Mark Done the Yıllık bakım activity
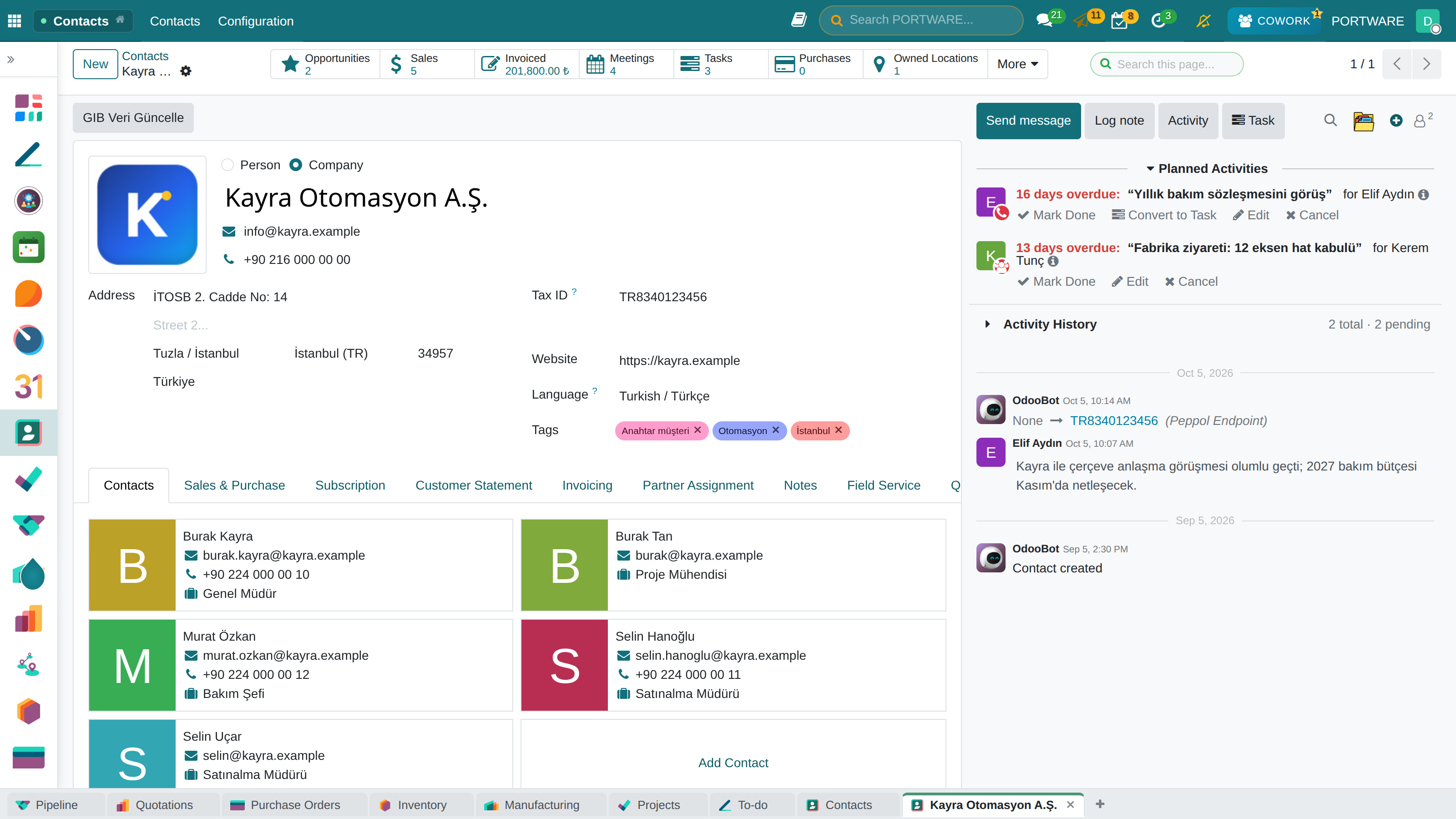The height and width of the screenshot is (819, 1456). (1056, 215)
